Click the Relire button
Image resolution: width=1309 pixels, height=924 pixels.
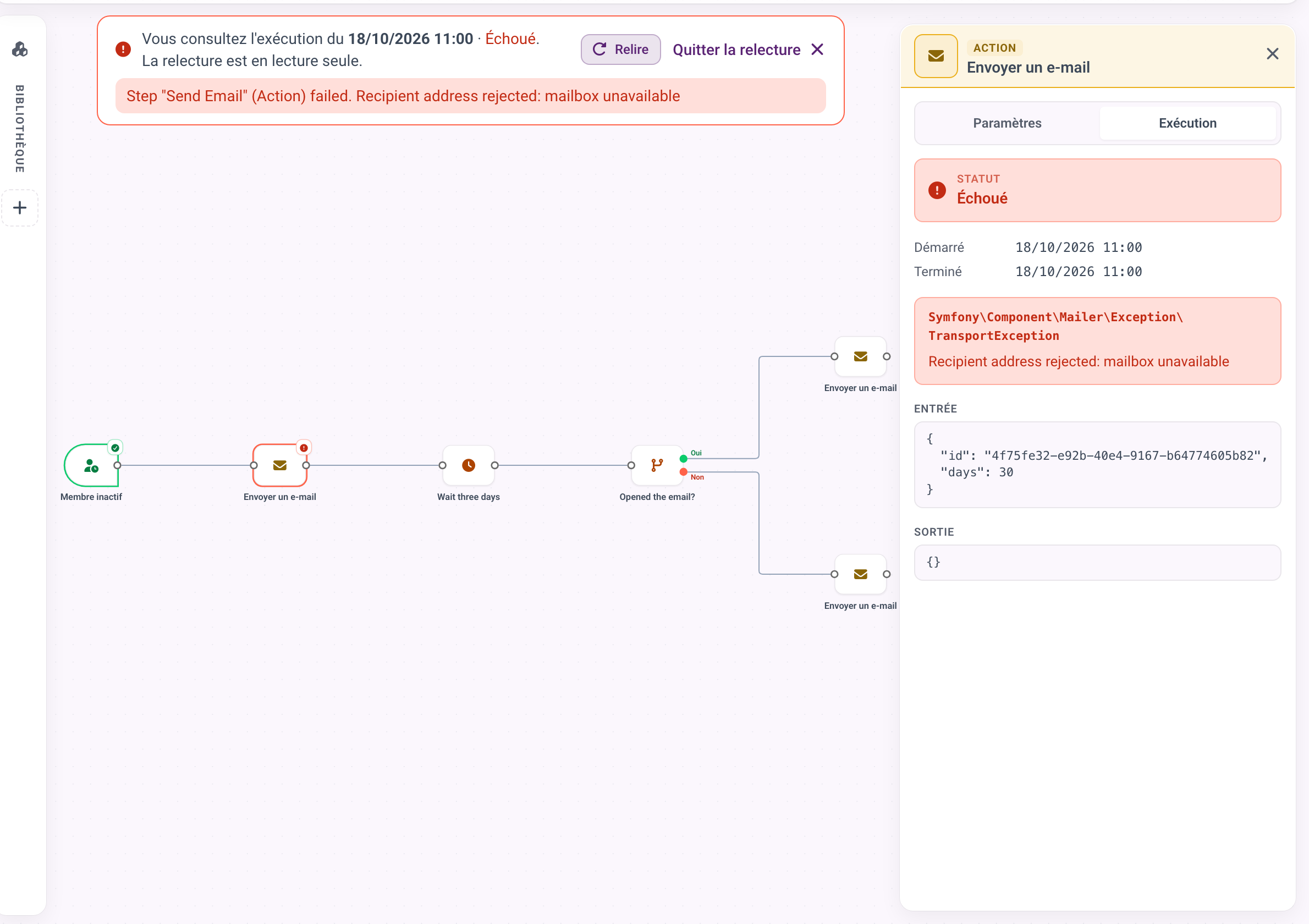[621, 50]
